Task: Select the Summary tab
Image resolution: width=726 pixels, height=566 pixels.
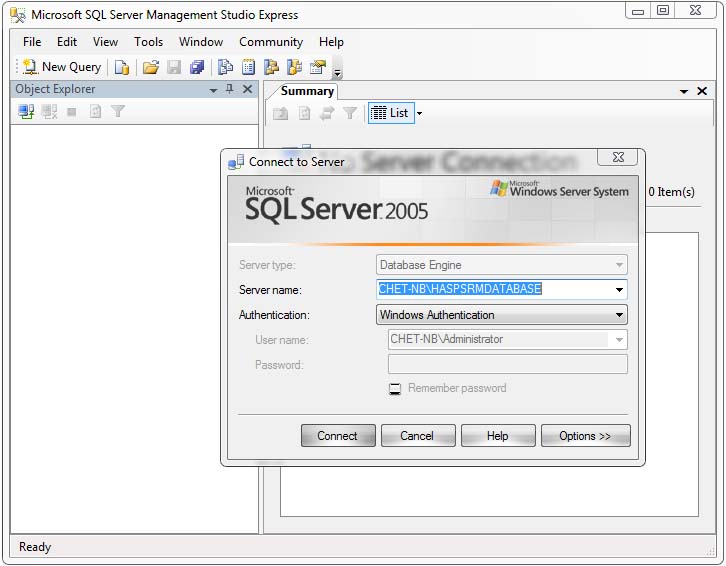Action: coord(307,91)
